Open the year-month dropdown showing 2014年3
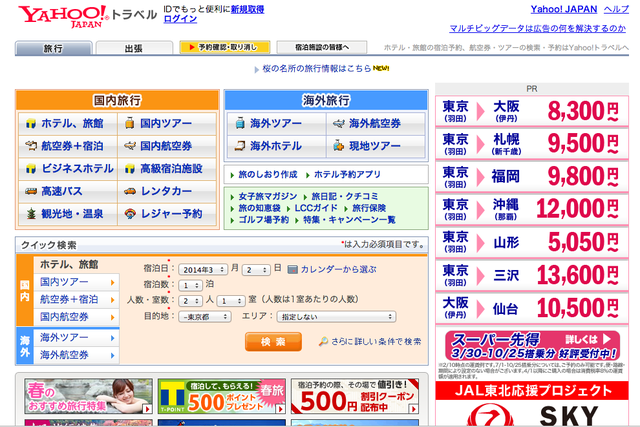This screenshot has width=640, height=427. click(x=203, y=270)
